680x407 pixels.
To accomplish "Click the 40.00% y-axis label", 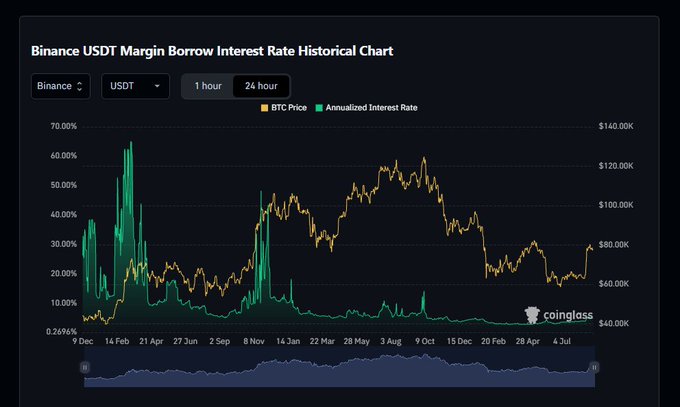I will tap(63, 215).
